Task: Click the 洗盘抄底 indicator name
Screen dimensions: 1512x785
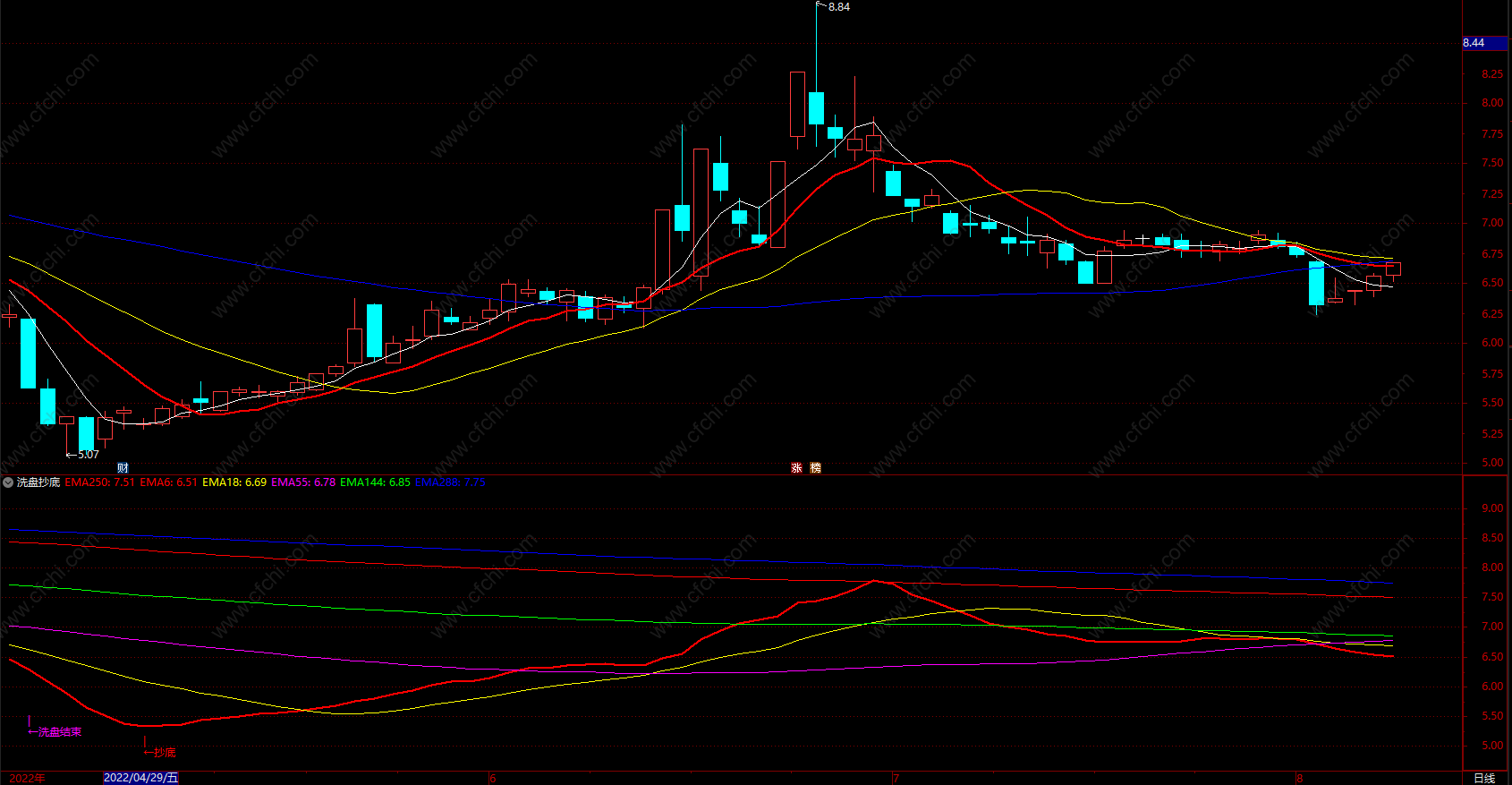Action: (38, 482)
